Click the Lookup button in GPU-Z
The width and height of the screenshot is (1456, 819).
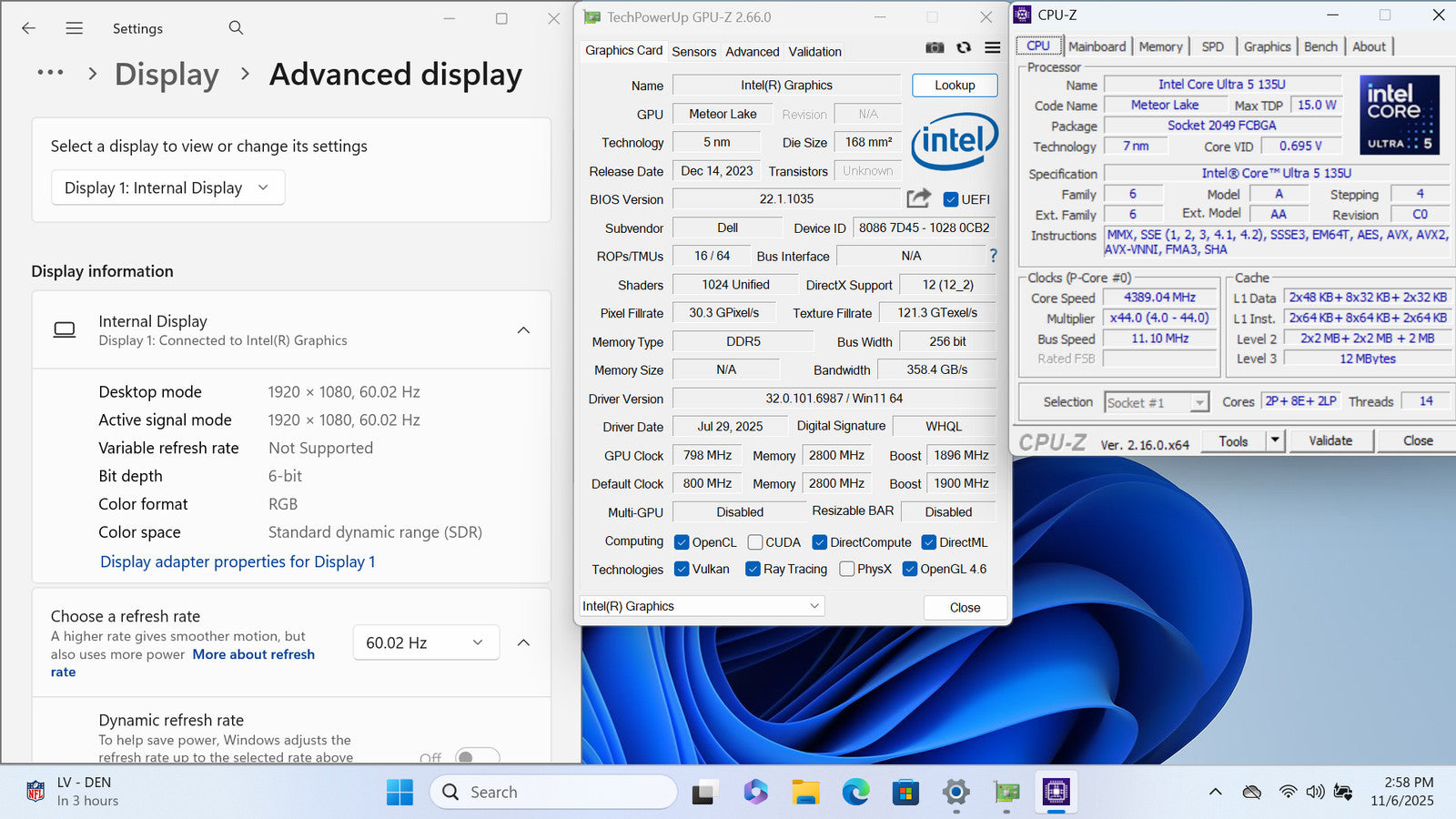click(955, 85)
